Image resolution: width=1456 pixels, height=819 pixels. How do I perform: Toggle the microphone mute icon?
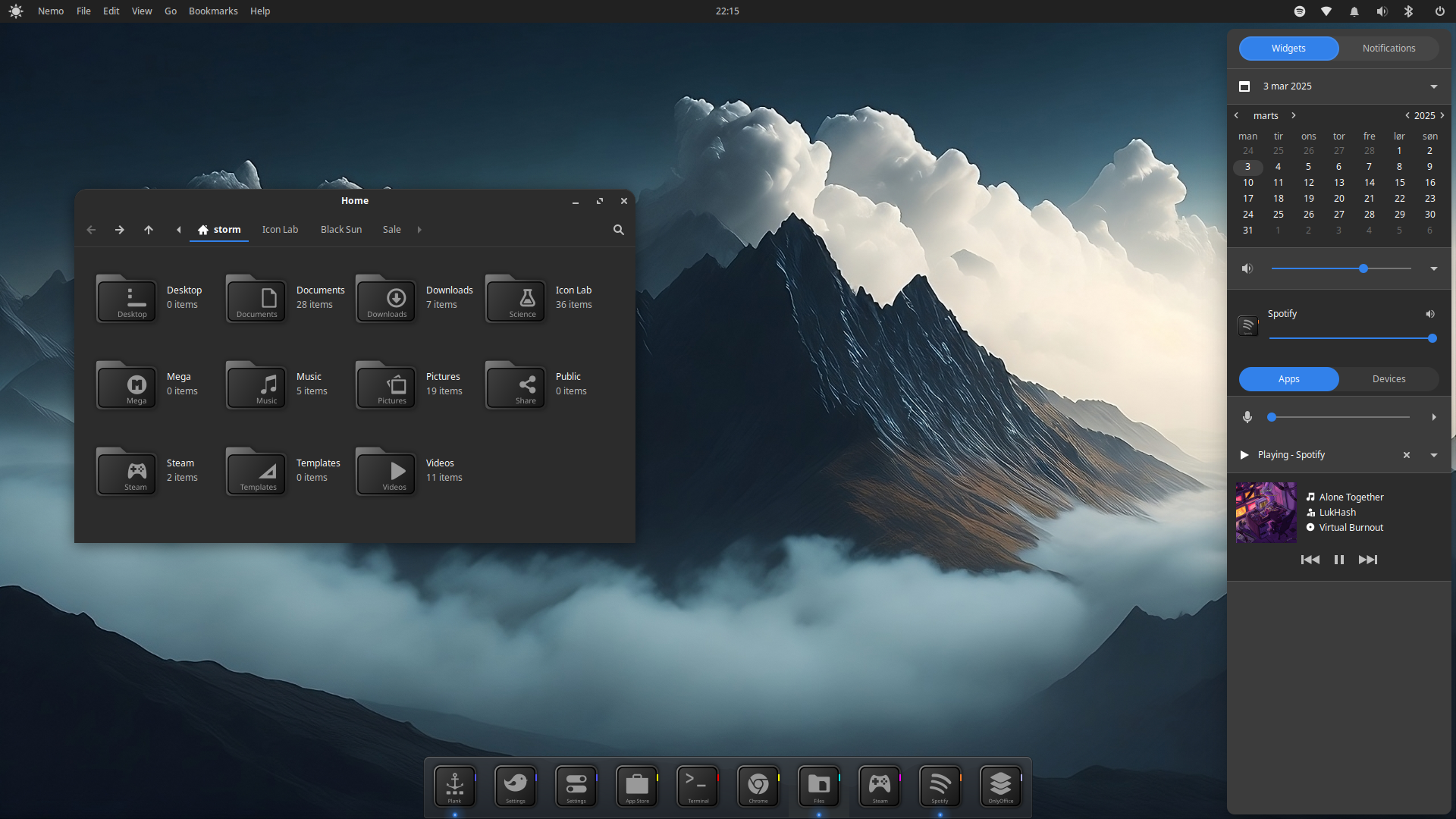[1247, 417]
